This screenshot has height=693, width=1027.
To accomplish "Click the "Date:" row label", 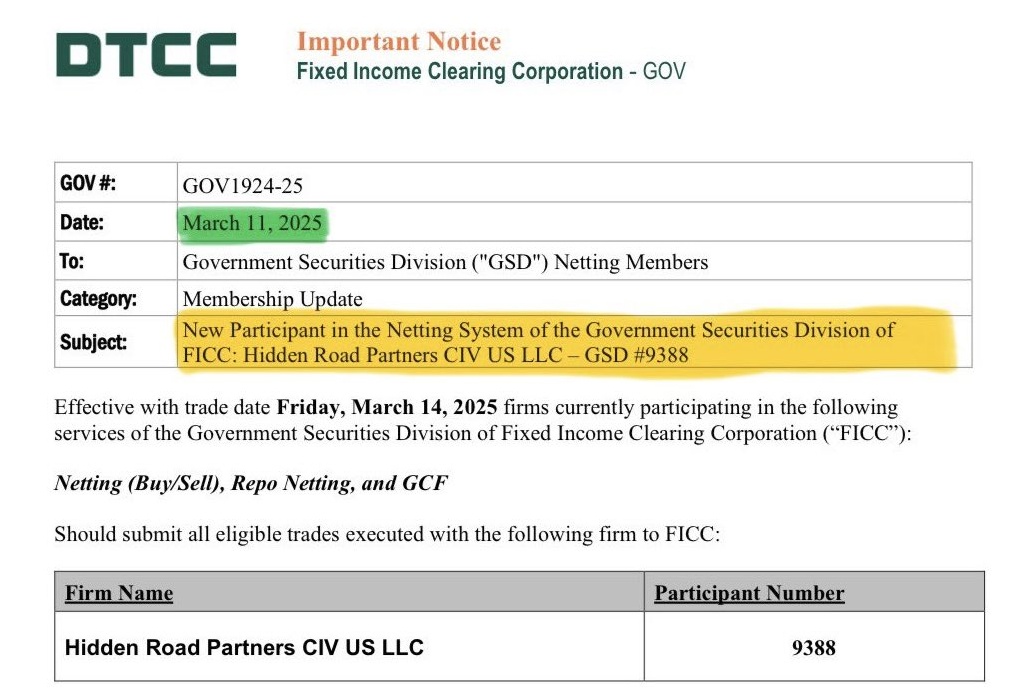I will pos(81,223).
